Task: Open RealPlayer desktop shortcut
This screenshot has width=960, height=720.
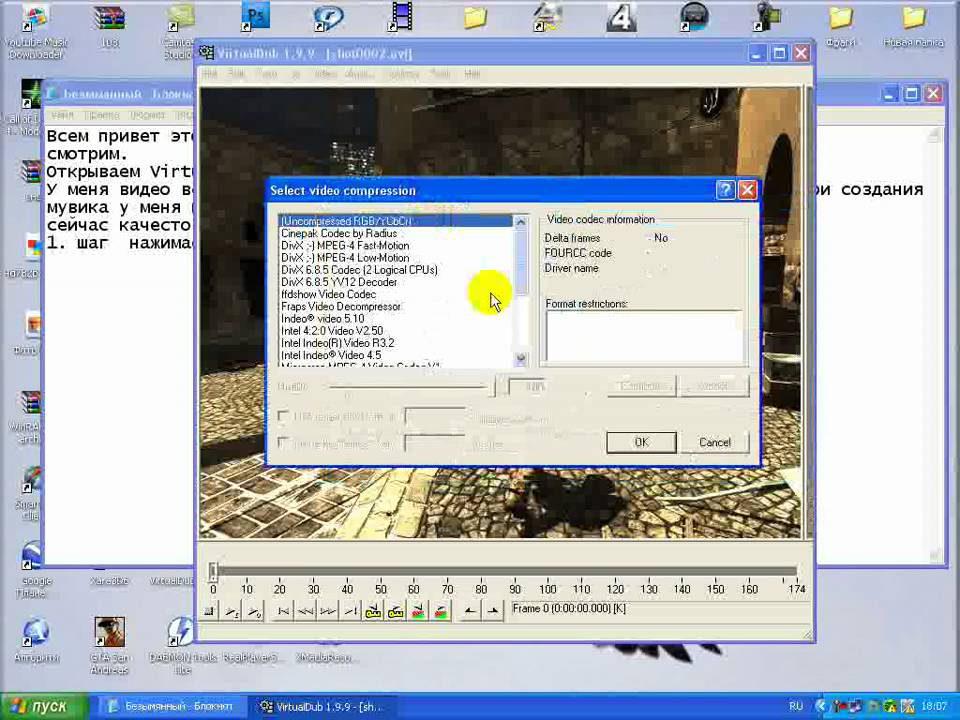Action: click(x=254, y=657)
